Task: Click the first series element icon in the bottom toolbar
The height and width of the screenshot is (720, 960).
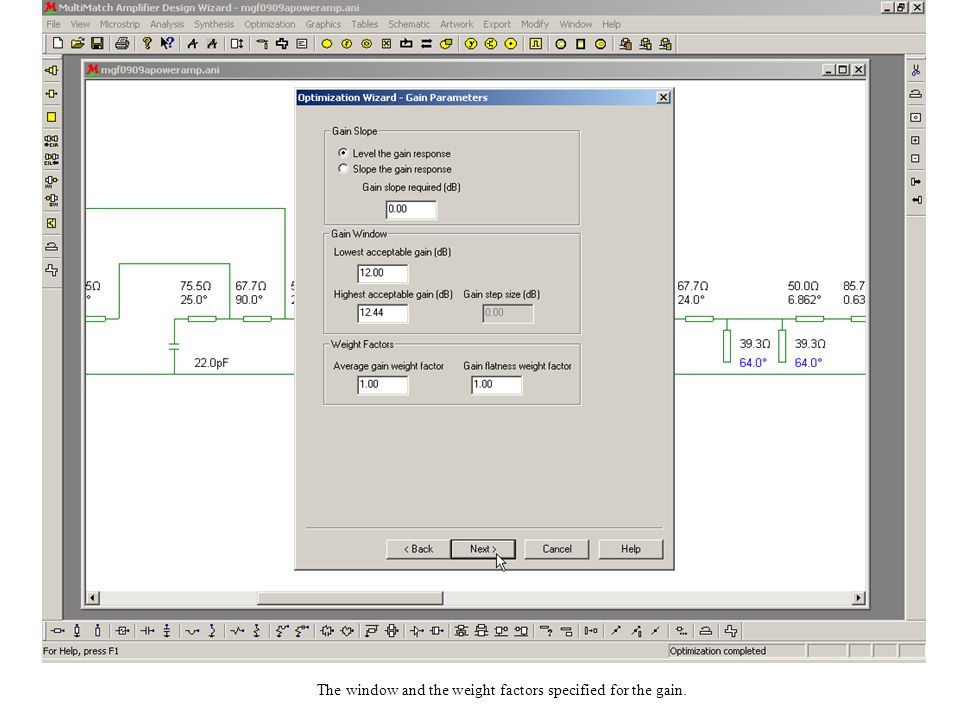Action: tap(58, 631)
